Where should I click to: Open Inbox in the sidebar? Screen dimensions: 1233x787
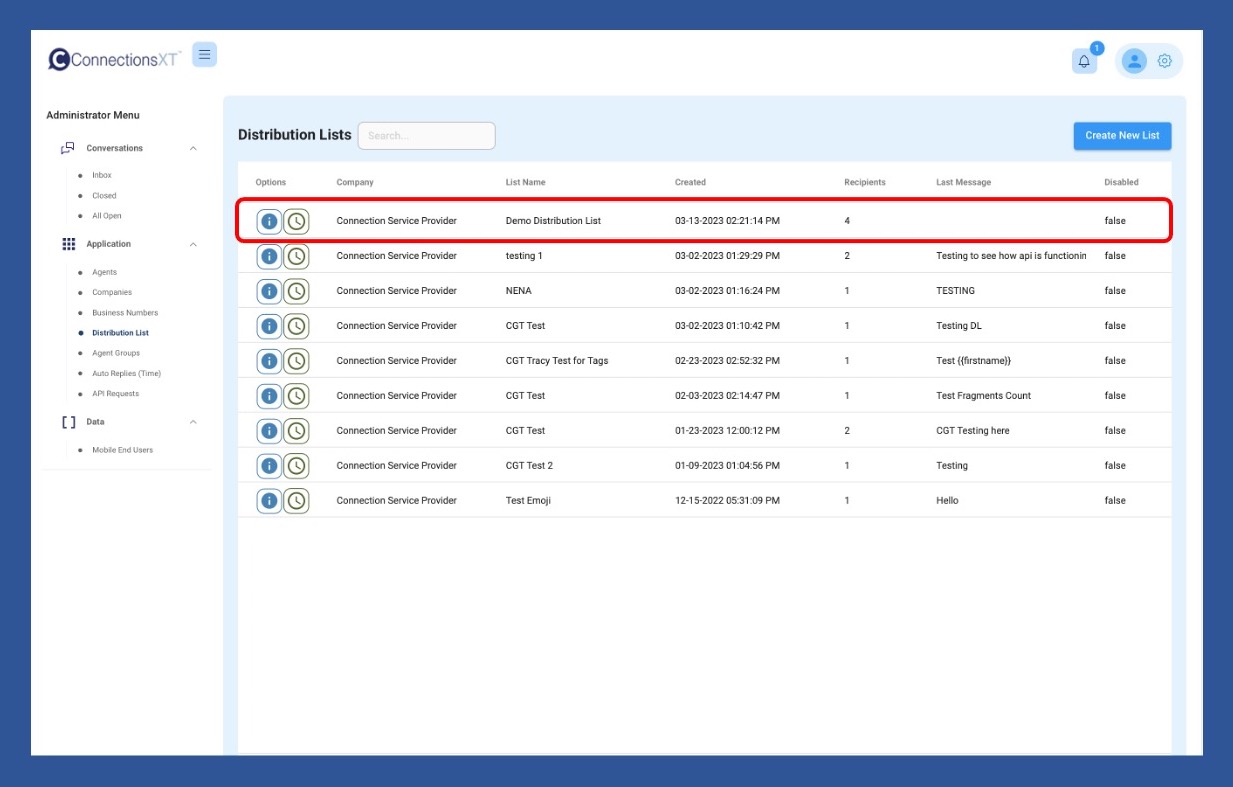click(x=102, y=176)
